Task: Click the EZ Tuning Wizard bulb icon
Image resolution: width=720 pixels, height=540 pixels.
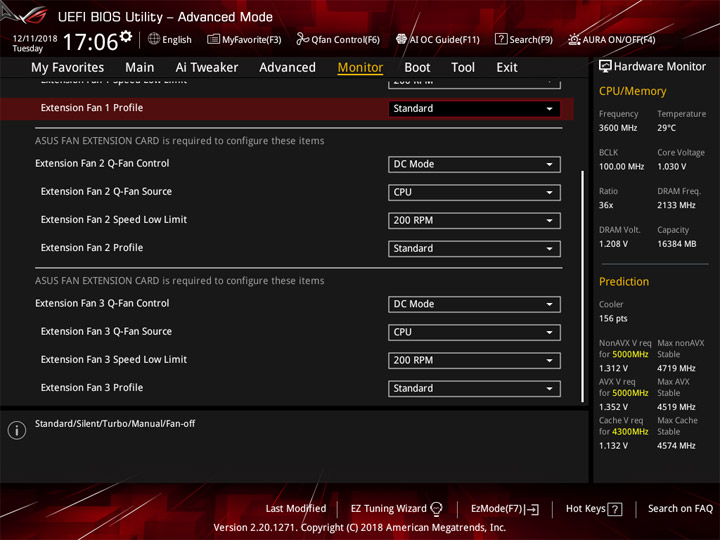Action: pyautogui.click(x=436, y=509)
